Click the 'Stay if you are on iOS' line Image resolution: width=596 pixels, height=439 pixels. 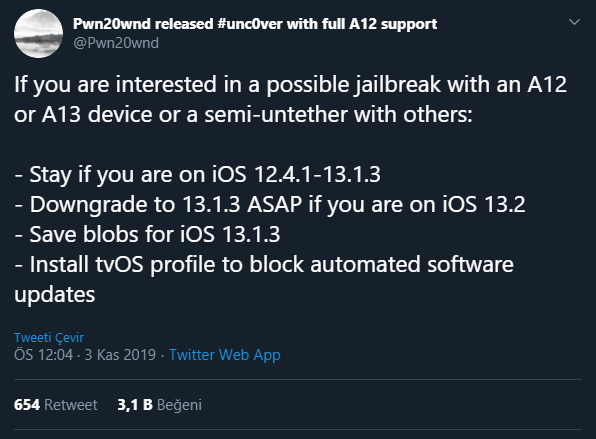coord(197,174)
